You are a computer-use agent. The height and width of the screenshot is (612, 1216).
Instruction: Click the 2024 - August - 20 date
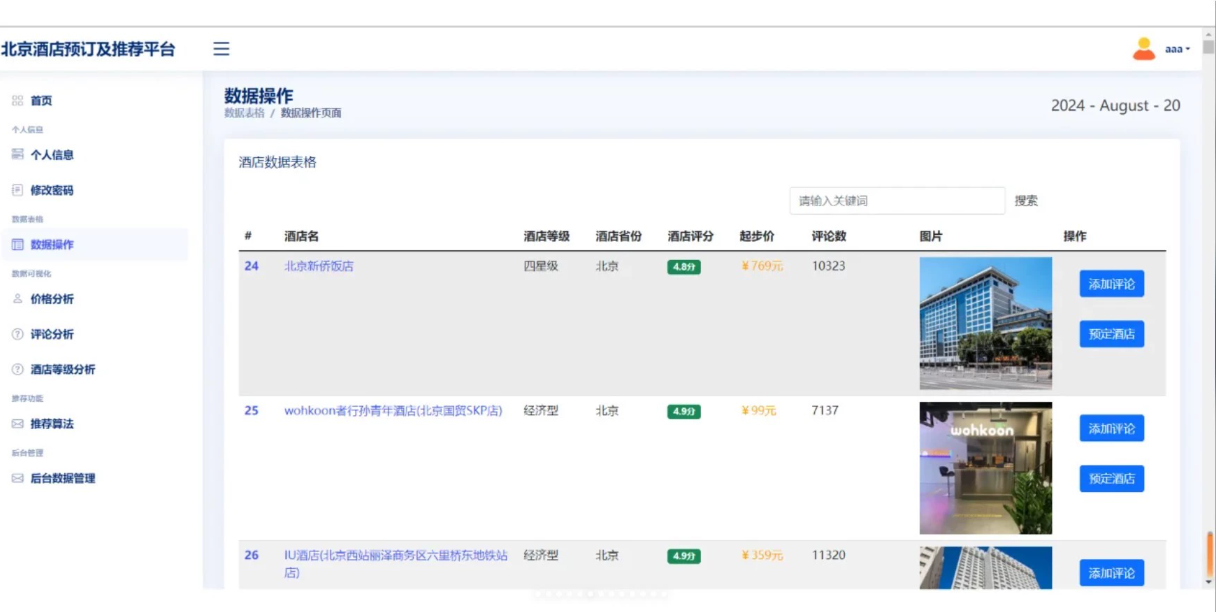[1115, 106]
